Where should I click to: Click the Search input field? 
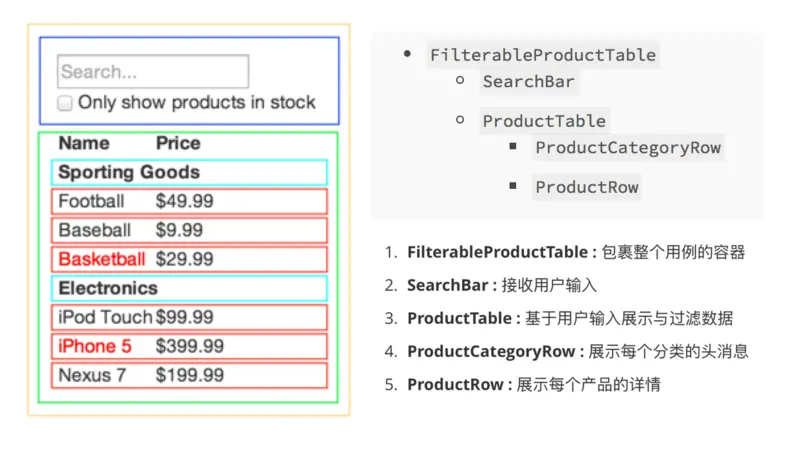click(153, 72)
